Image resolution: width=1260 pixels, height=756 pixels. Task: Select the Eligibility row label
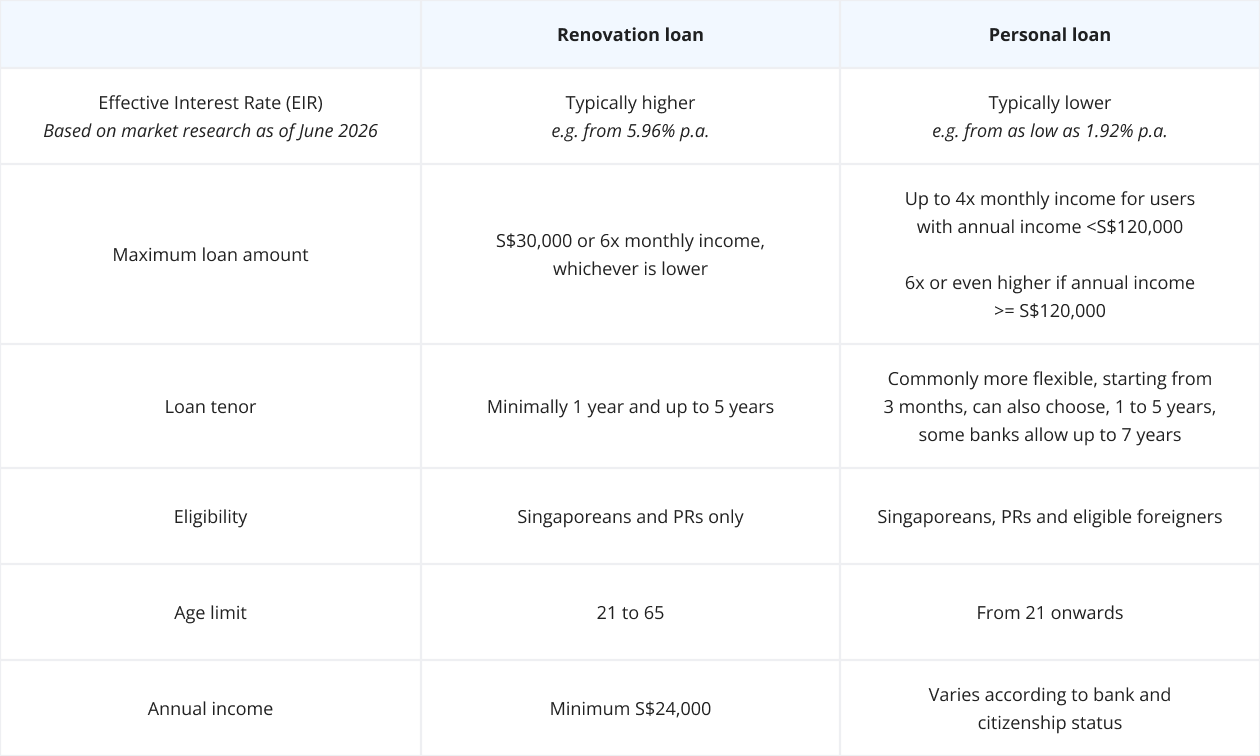pyautogui.click(x=210, y=516)
